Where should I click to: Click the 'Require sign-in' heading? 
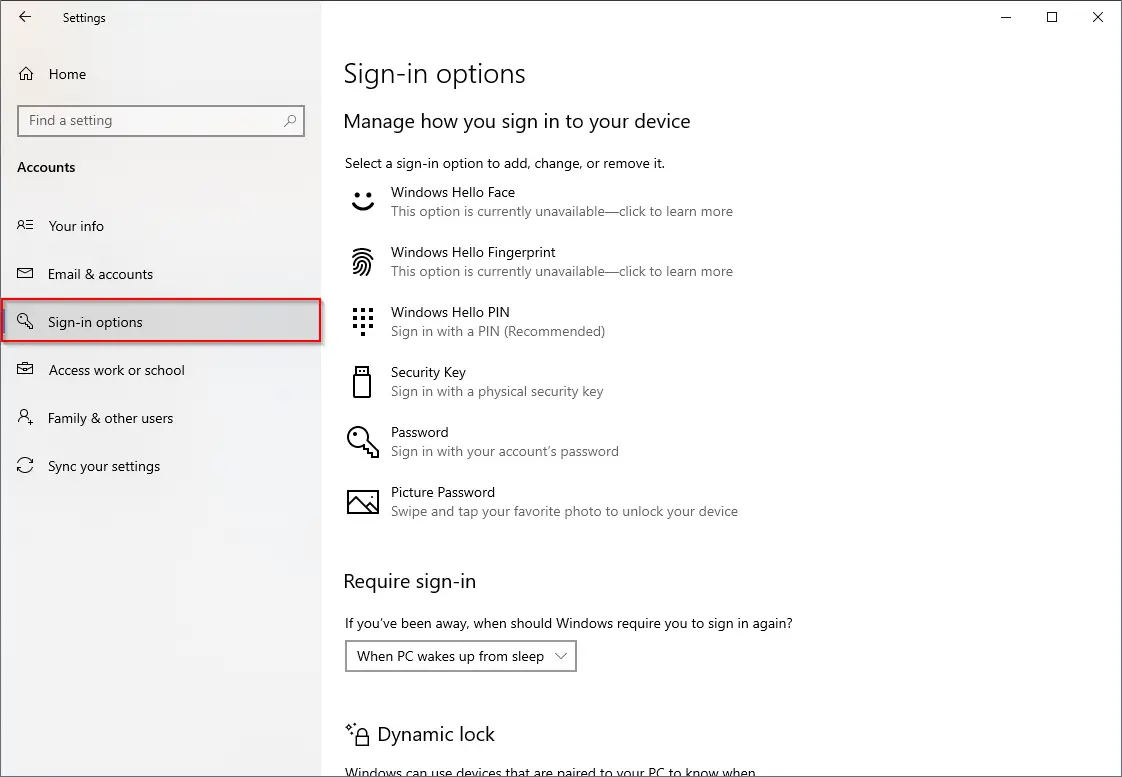(x=409, y=581)
